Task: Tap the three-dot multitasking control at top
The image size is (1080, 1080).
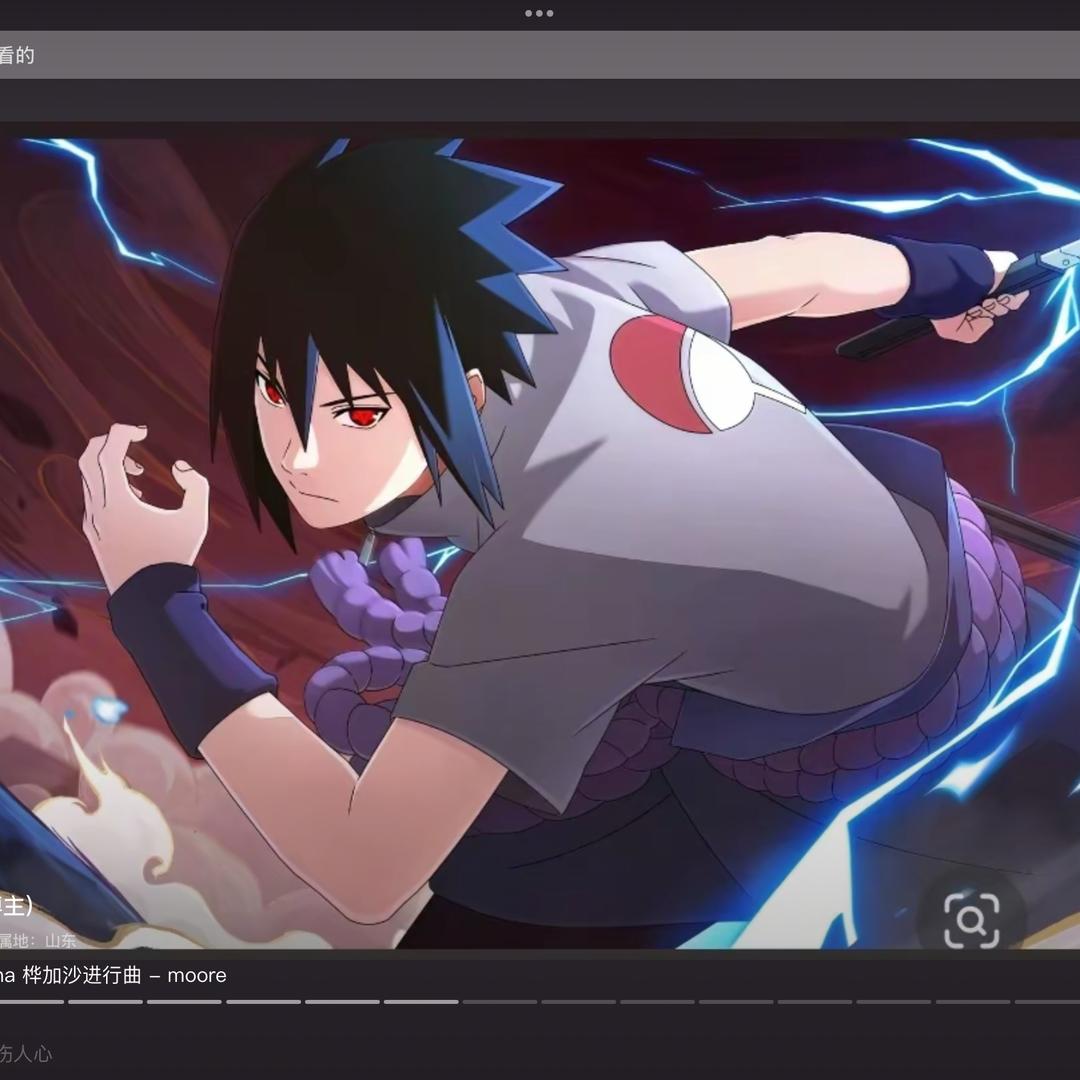Action: tap(539, 13)
